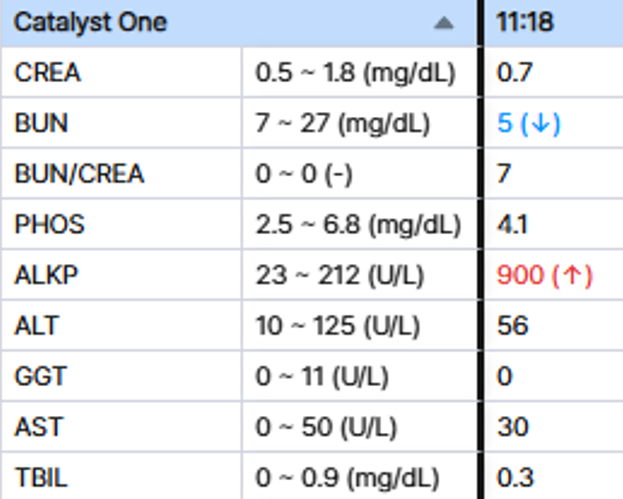Click the AST range 0 ~ 50
The image size is (623, 499).
click(x=326, y=427)
